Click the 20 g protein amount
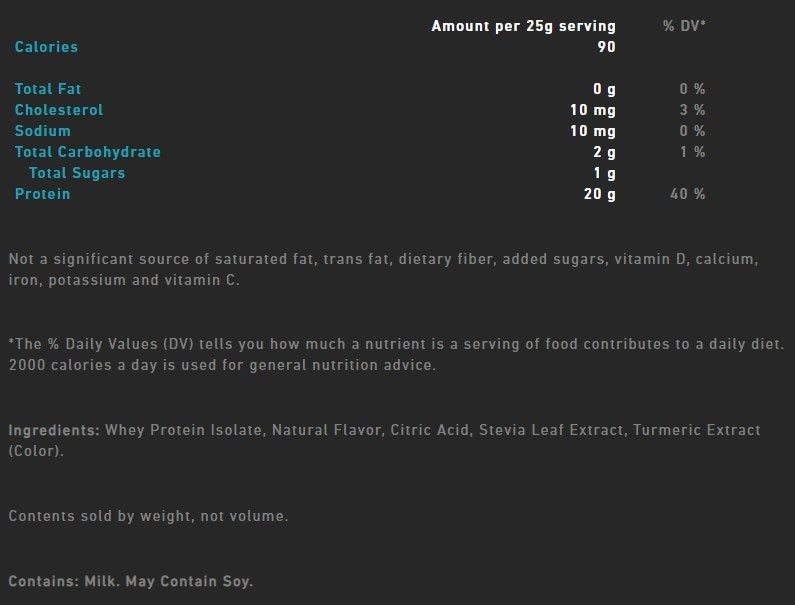Viewport: 795px width, 605px height. [599, 194]
